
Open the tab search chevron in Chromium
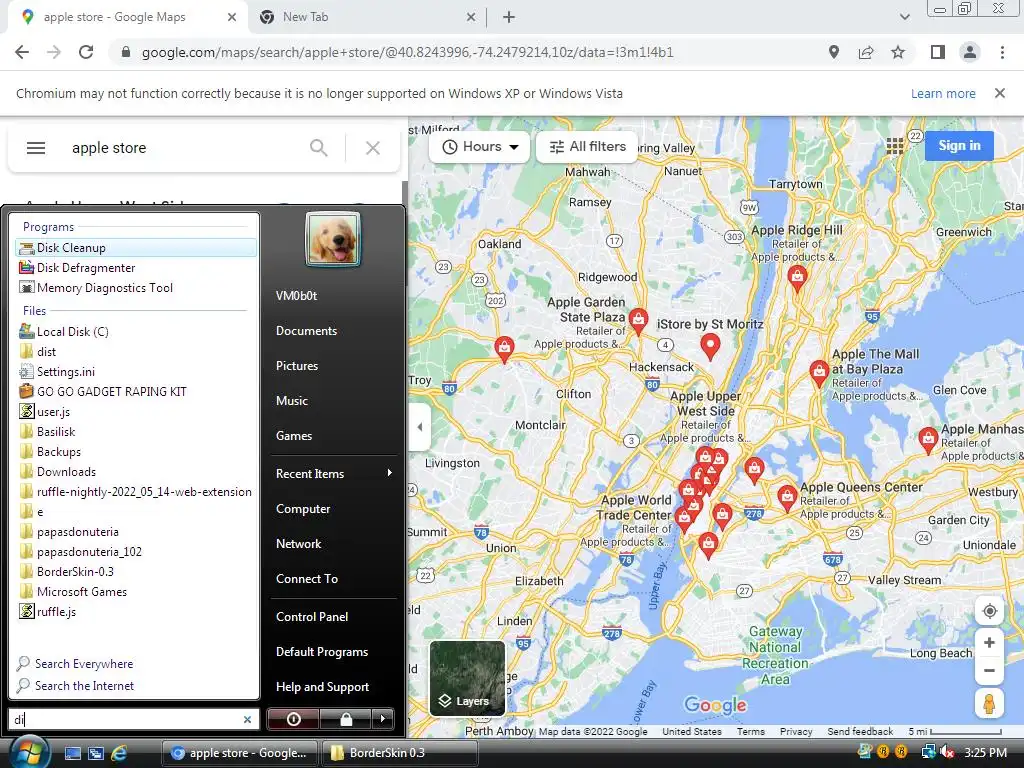[904, 17]
